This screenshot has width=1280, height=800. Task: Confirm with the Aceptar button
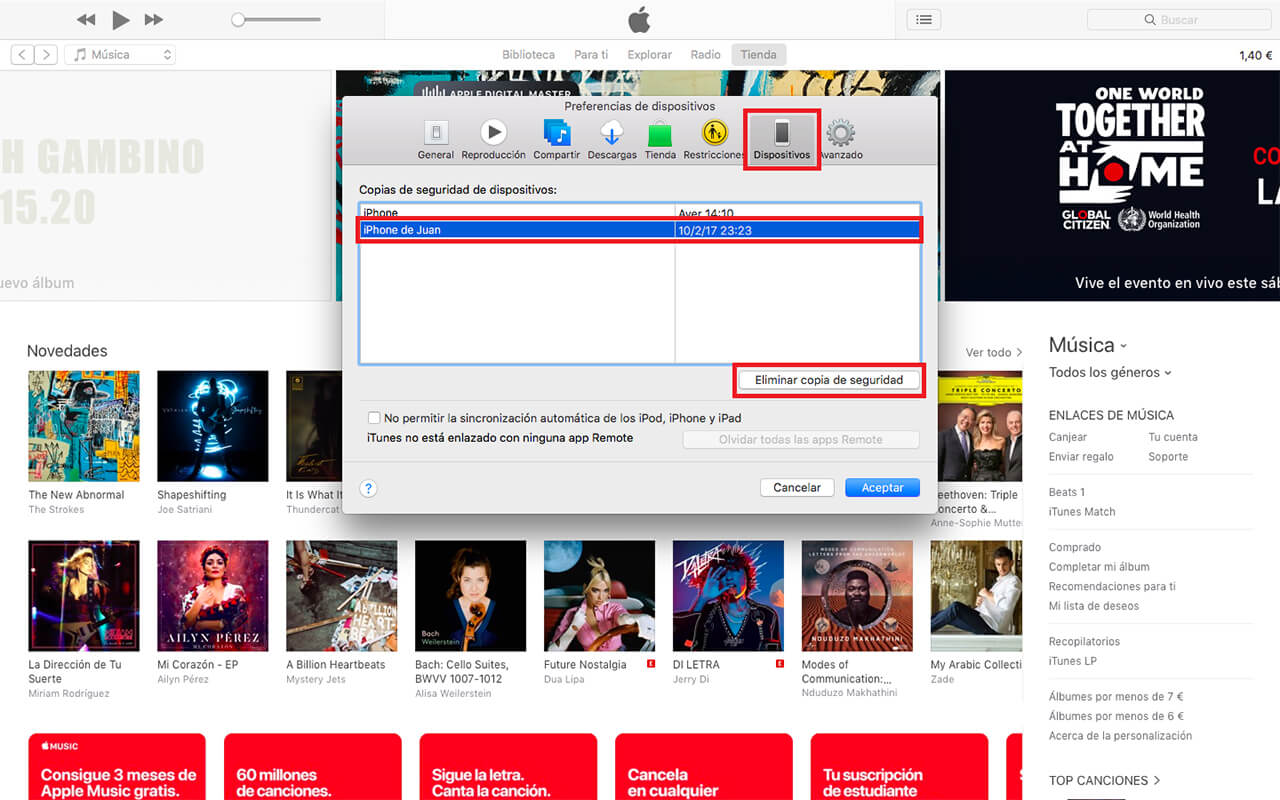click(882, 488)
